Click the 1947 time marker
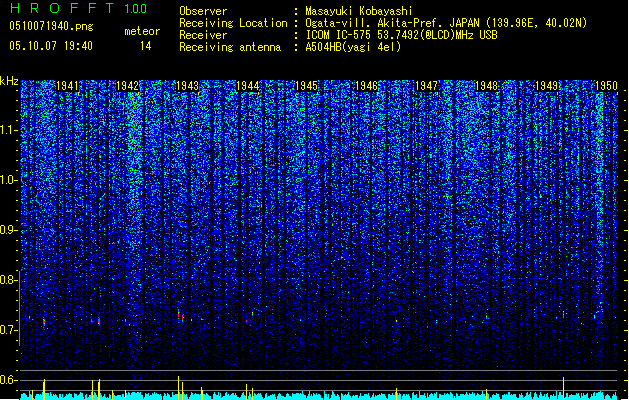The image size is (629, 400). click(426, 86)
